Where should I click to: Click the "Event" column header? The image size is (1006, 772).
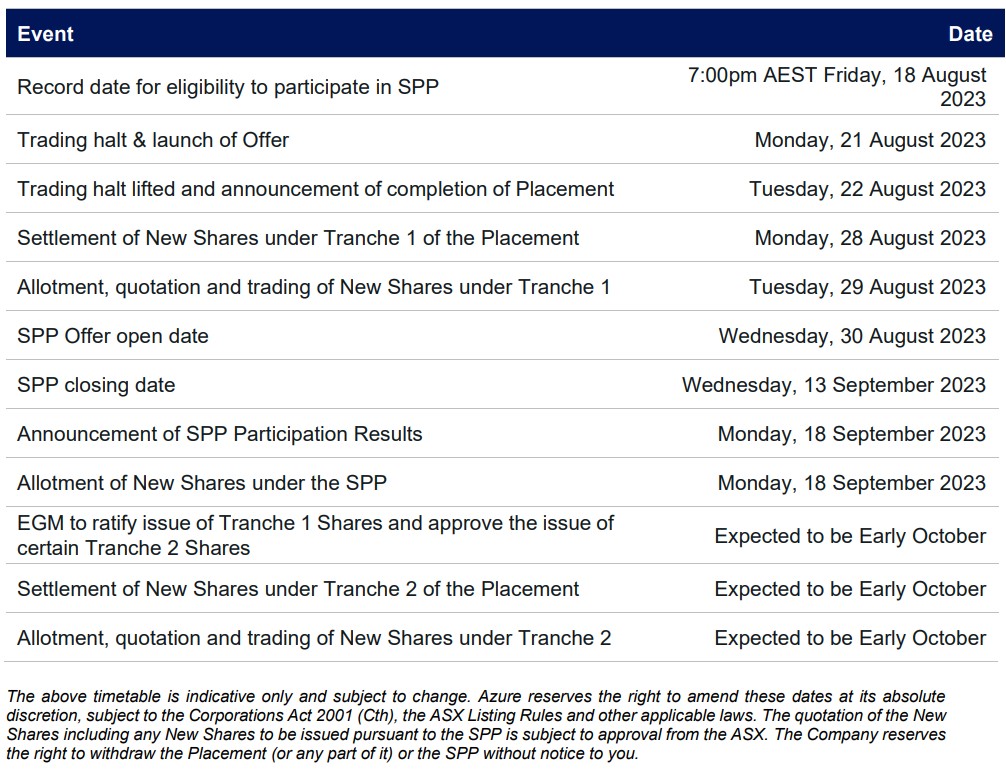point(45,34)
